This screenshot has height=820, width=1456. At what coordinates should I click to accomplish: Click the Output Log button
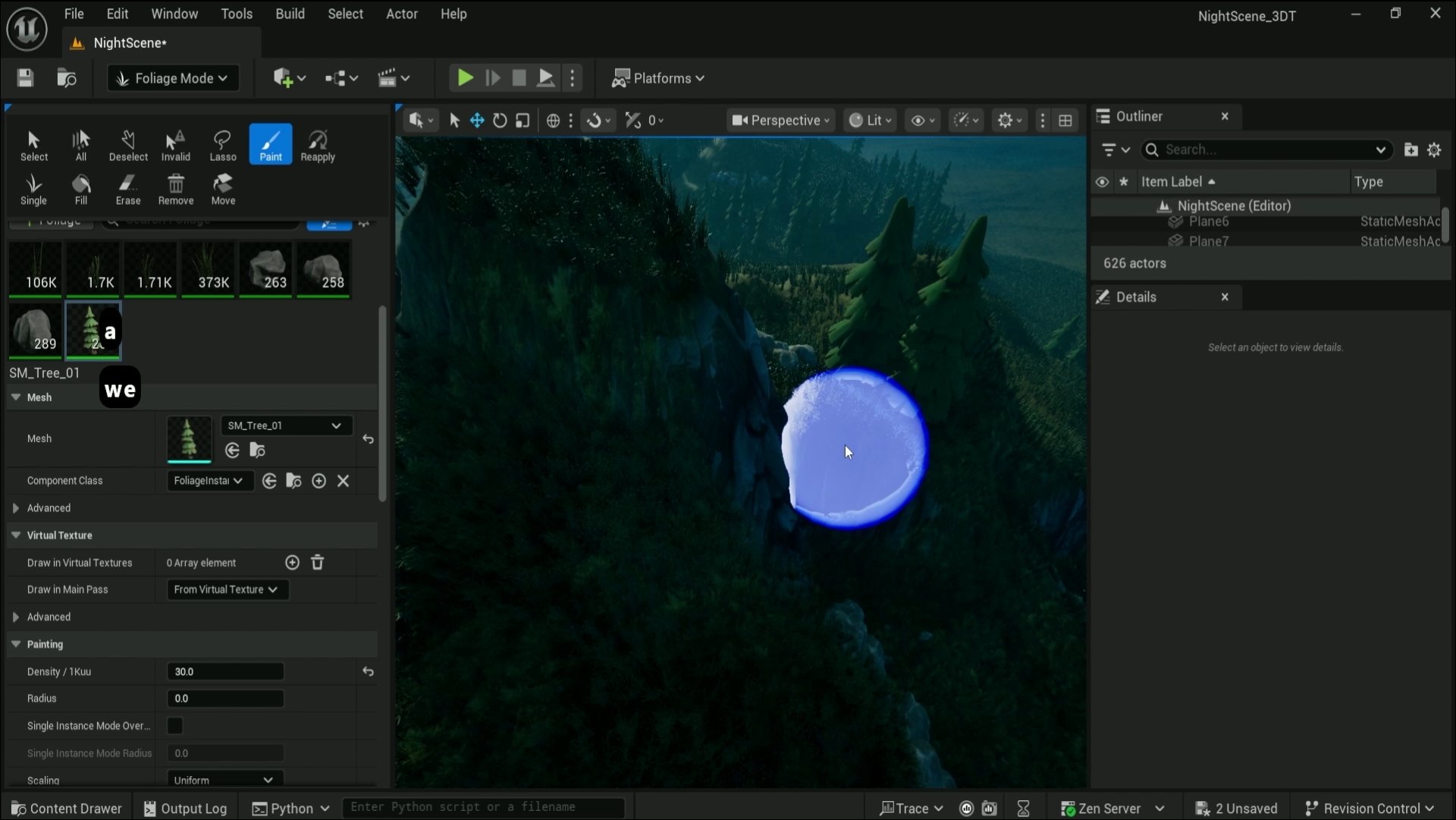coord(186,808)
